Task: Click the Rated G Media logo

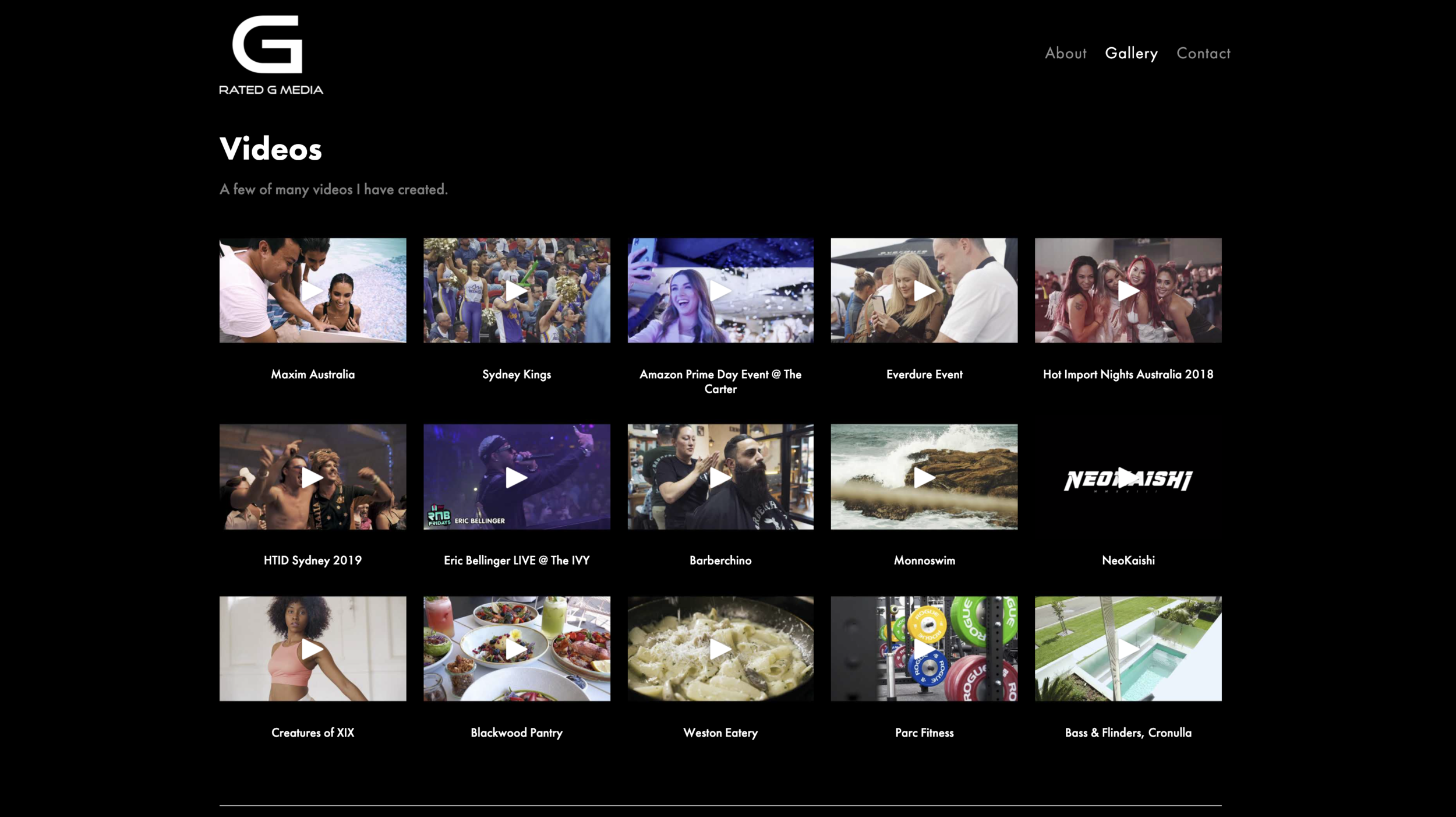Action: point(271,55)
